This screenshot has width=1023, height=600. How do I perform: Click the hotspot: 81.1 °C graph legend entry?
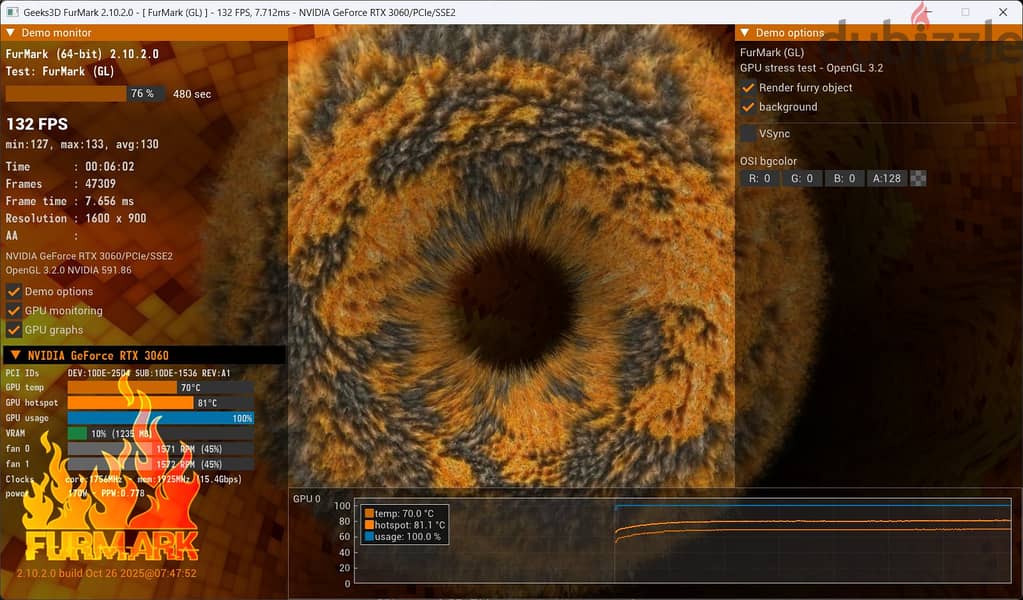405,525
